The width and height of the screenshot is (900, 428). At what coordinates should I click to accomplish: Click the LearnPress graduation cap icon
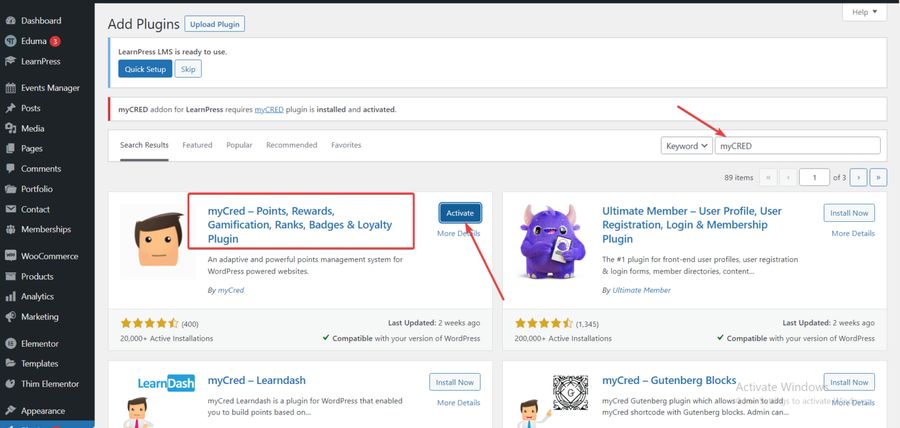pyautogui.click(x=10, y=61)
